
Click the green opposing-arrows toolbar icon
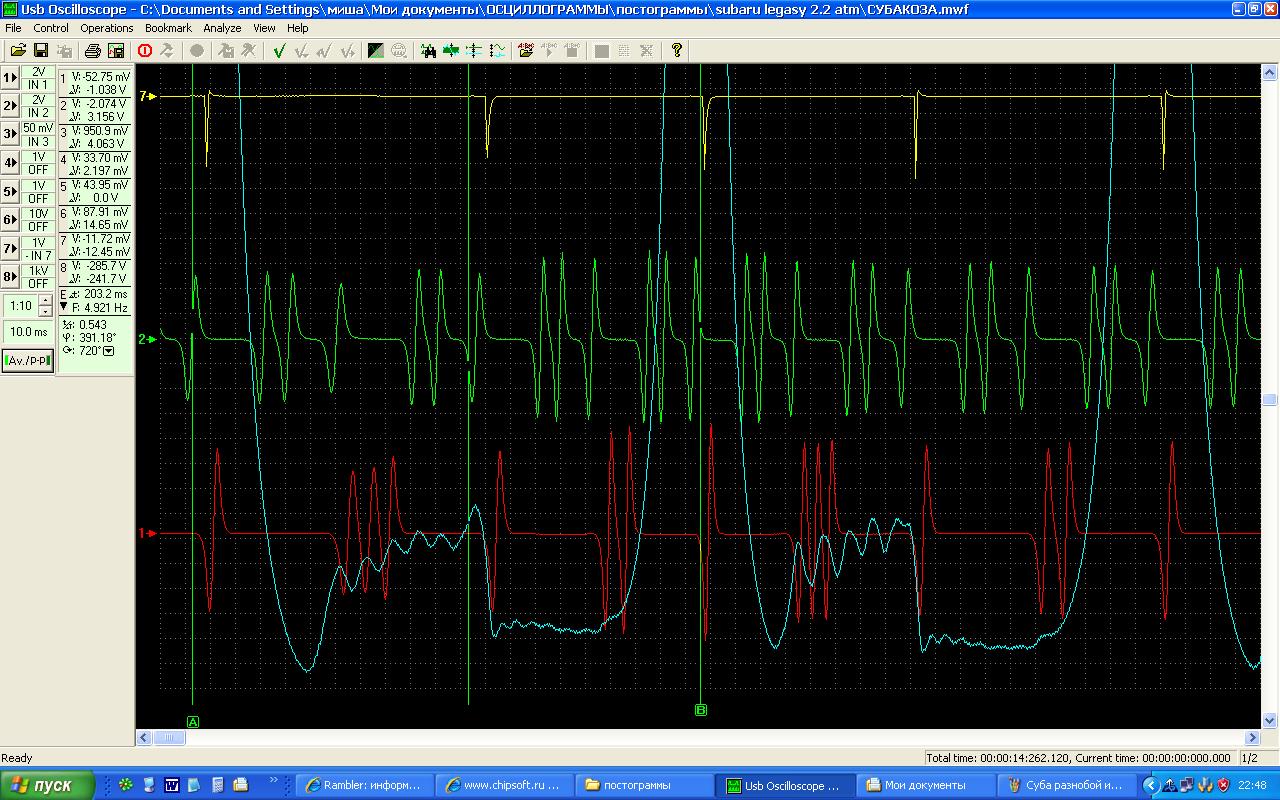[451, 50]
